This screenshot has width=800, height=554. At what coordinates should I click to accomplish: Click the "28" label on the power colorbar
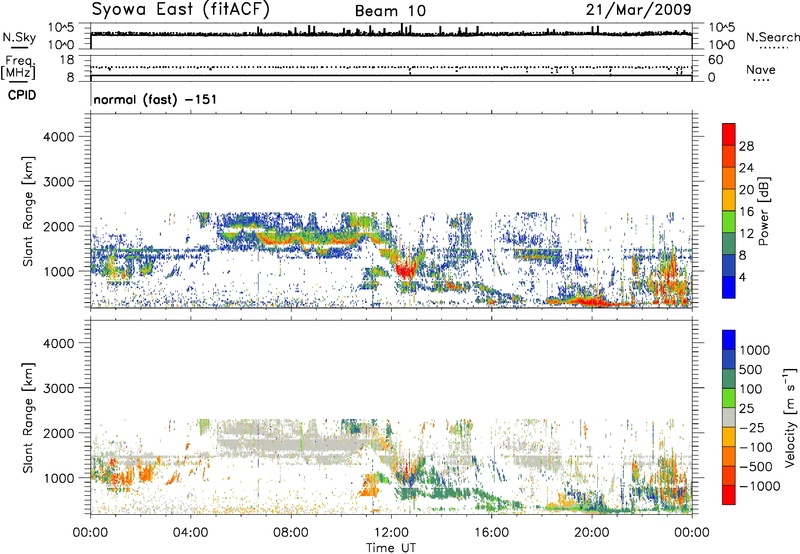746,146
